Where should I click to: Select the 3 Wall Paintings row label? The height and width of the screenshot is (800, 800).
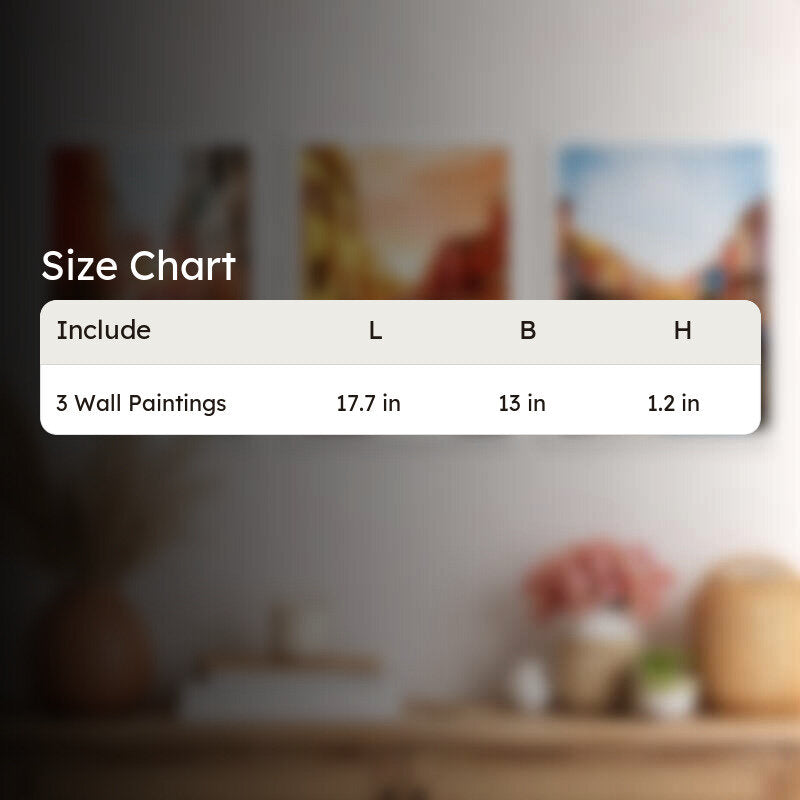(x=141, y=403)
